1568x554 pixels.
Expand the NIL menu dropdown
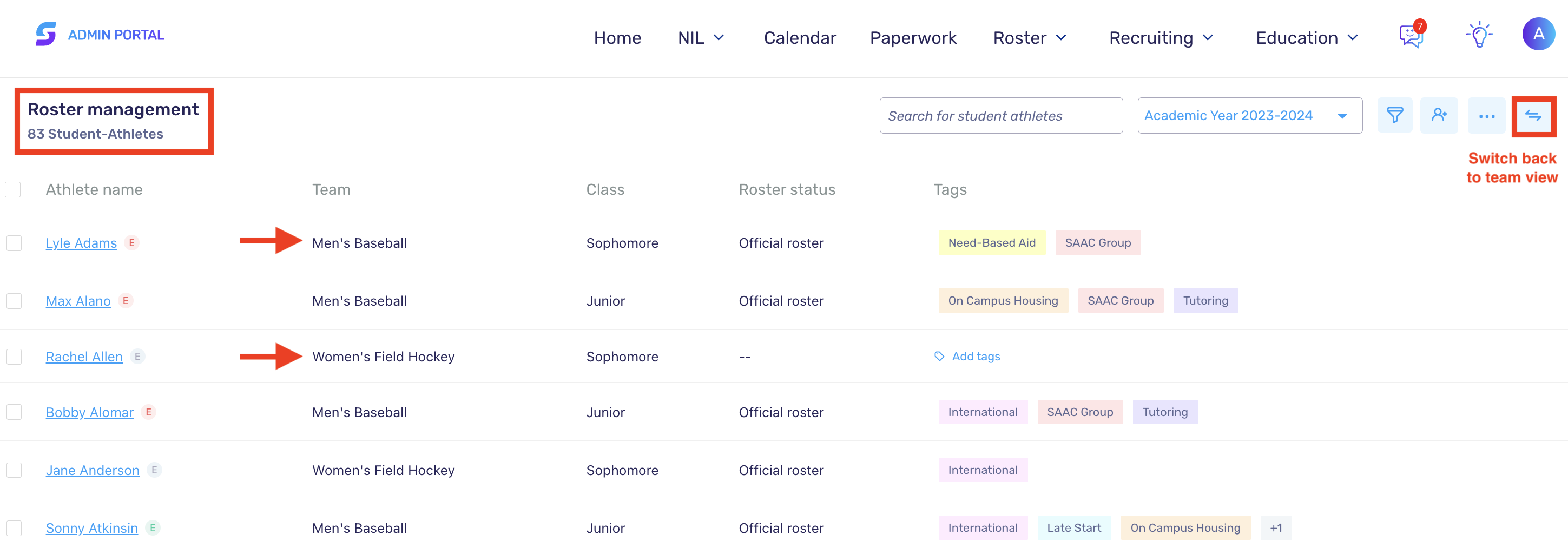coord(701,38)
